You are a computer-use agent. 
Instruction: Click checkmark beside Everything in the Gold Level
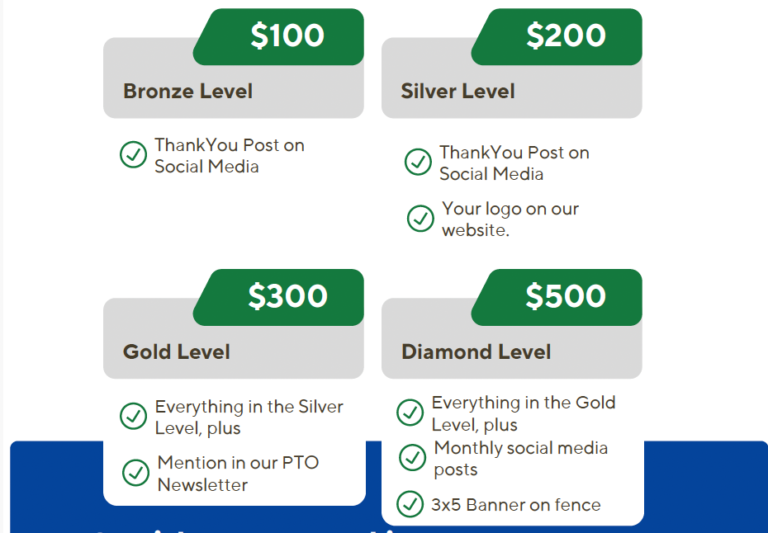point(409,412)
